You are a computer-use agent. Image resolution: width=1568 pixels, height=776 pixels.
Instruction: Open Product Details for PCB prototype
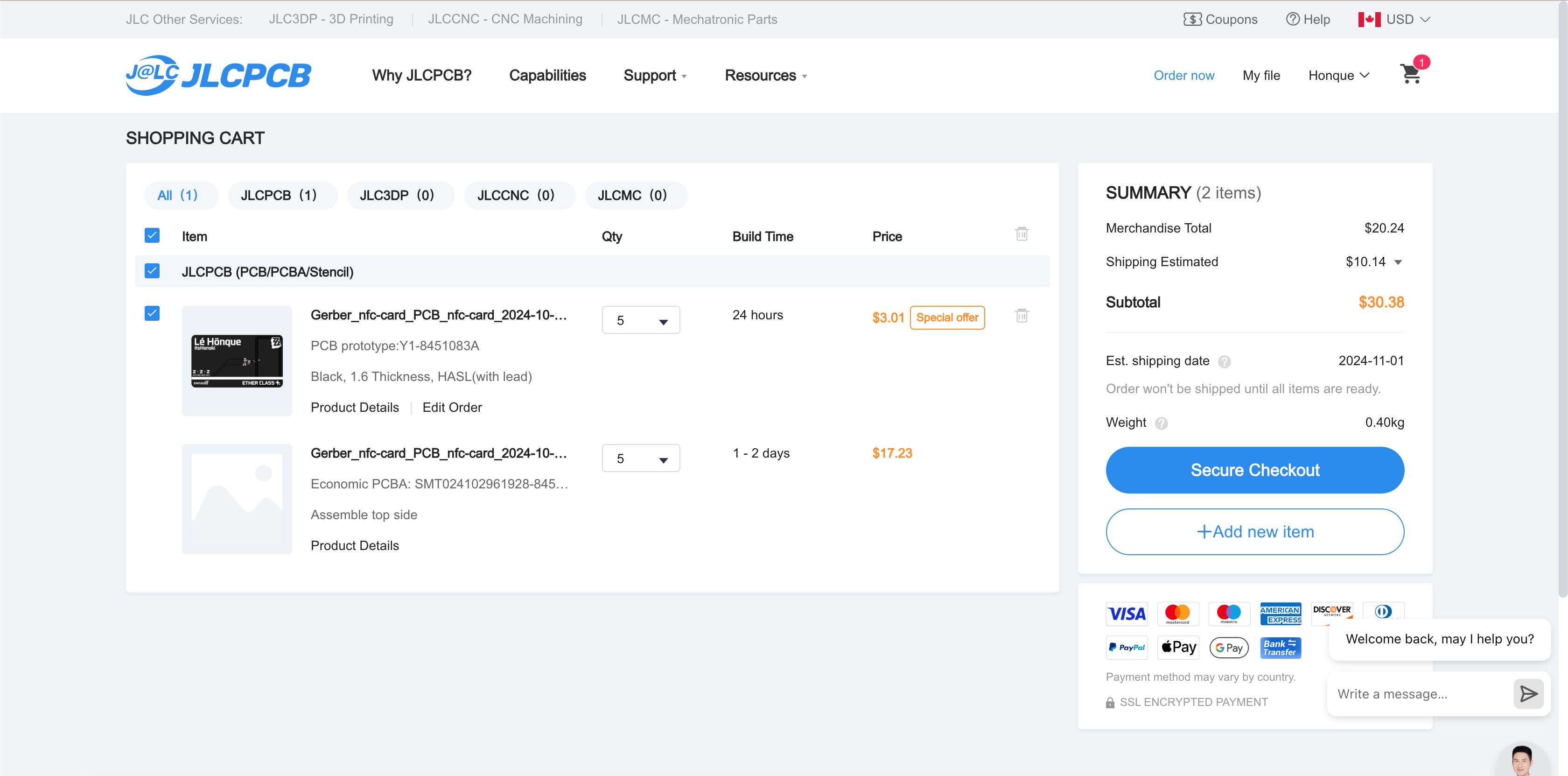pyautogui.click(x=355, y=408)
